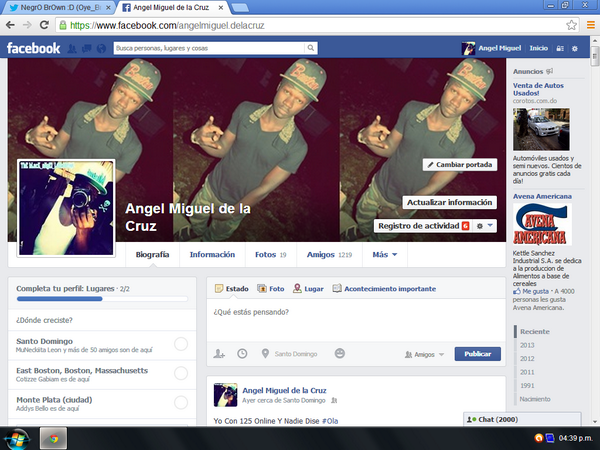Open gear dropdown beside Registro de actividad
The image size is (600, 450).
pos(484,226)
